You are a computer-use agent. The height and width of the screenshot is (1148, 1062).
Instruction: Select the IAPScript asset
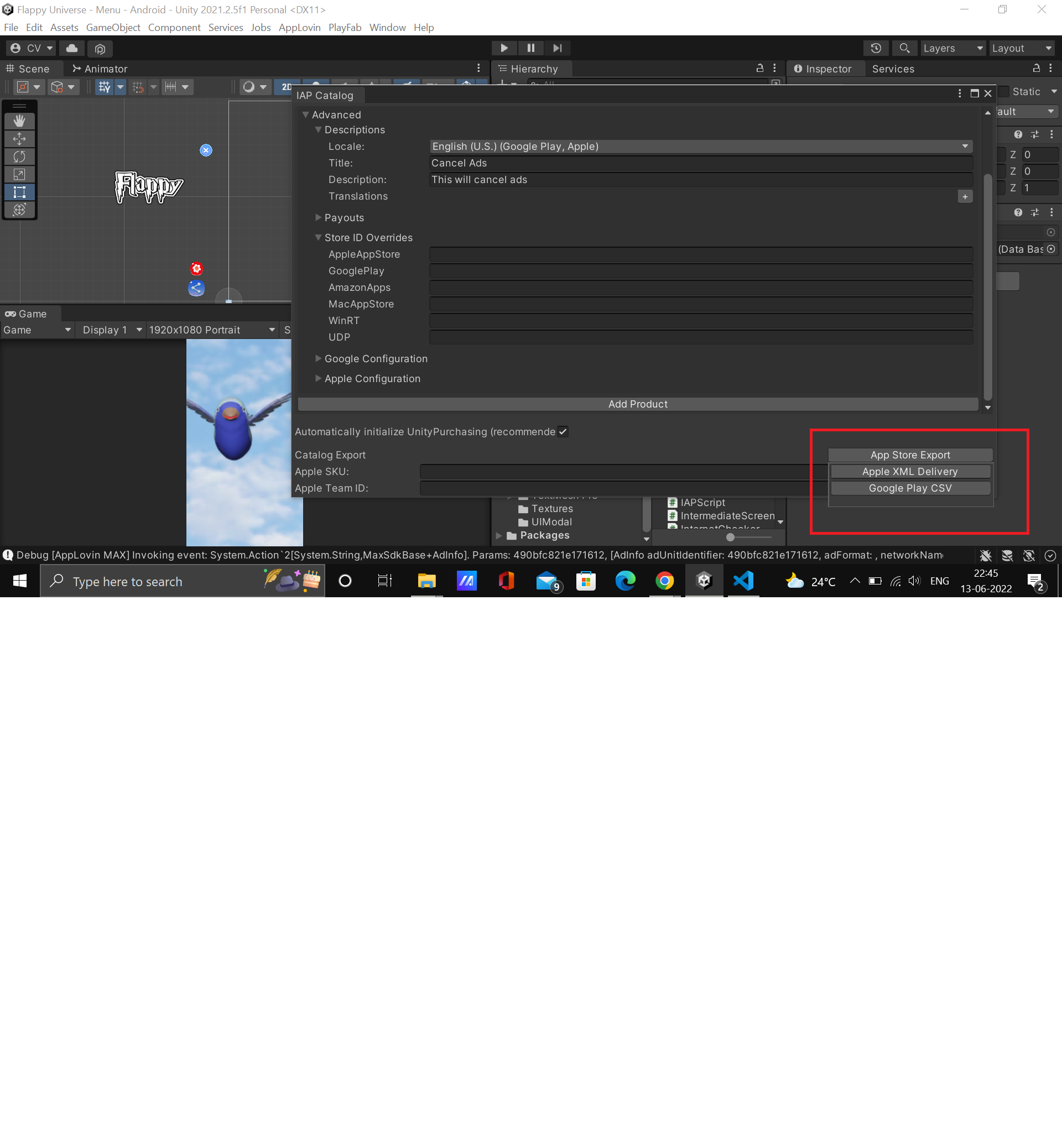point(696,503)
